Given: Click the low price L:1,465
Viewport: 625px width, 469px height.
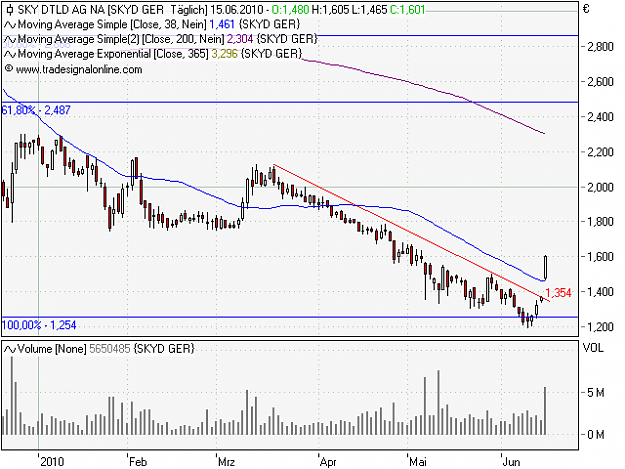Looking at the screenshot, I should (369, 10).
